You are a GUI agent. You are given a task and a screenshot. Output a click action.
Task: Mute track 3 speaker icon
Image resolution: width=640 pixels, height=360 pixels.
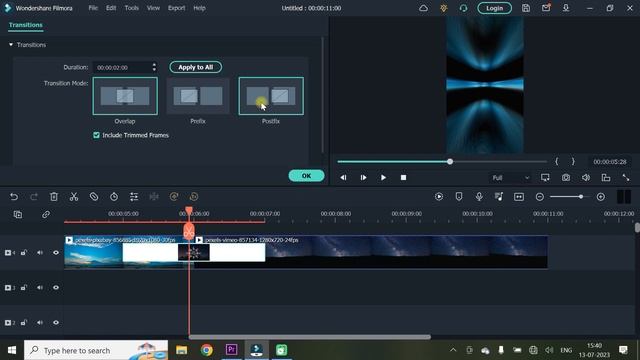pos(40,288)
